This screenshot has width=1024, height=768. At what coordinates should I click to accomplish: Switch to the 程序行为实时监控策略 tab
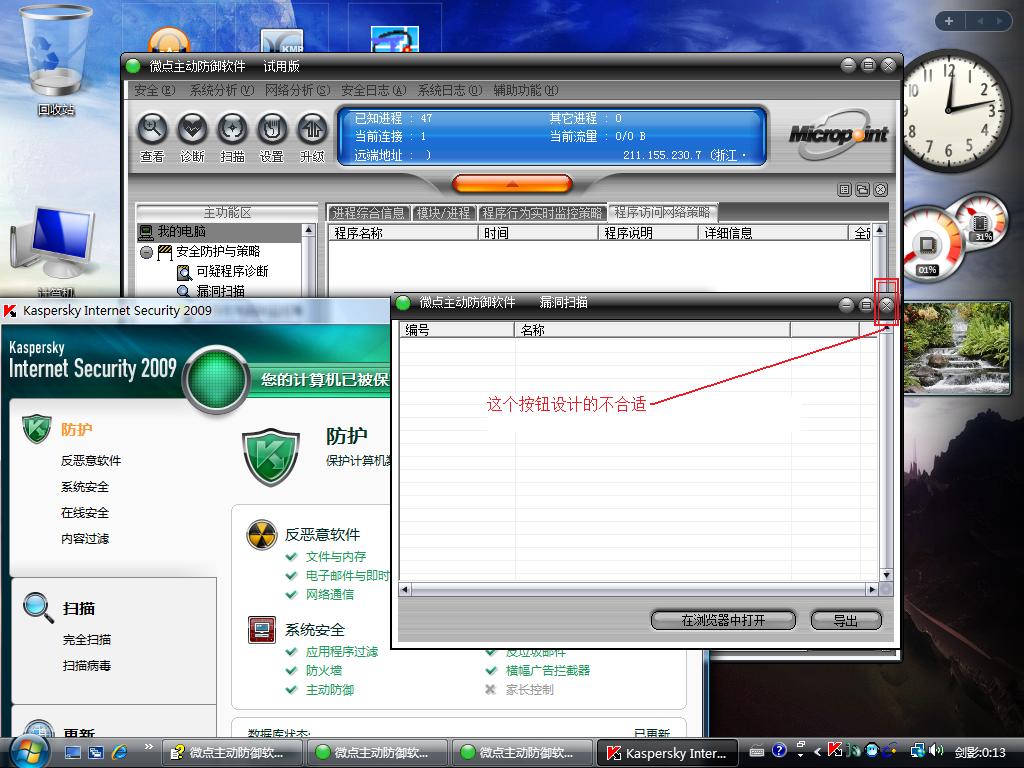coord(541,212)
